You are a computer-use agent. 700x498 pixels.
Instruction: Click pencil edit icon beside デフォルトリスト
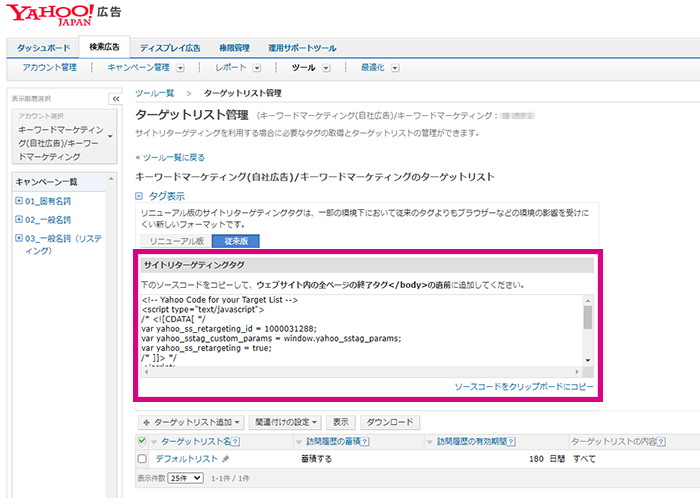pyautogui.click(x=225, y=459)
